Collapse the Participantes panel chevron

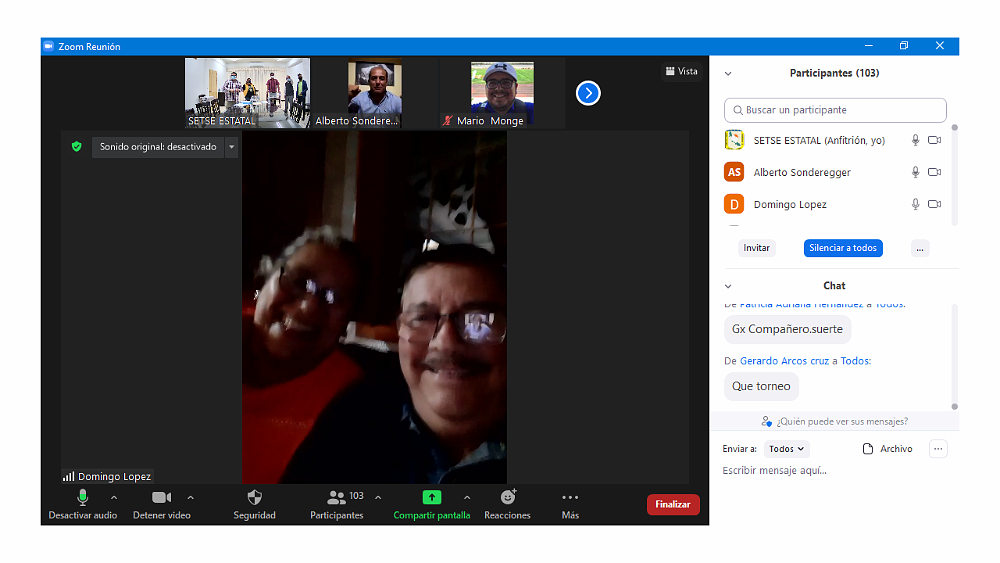coord(728,73)
